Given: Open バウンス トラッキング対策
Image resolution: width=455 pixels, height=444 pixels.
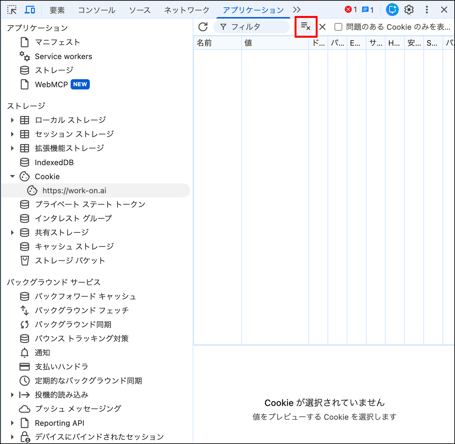Looking at the screenshot, I should (x=82, y=339).
